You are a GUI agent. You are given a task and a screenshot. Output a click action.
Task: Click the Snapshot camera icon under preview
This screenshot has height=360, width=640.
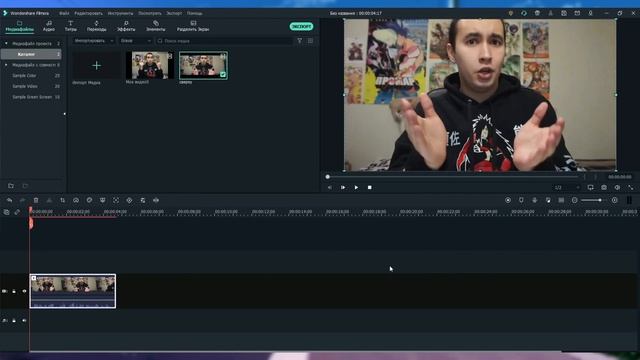click(604, 188)
